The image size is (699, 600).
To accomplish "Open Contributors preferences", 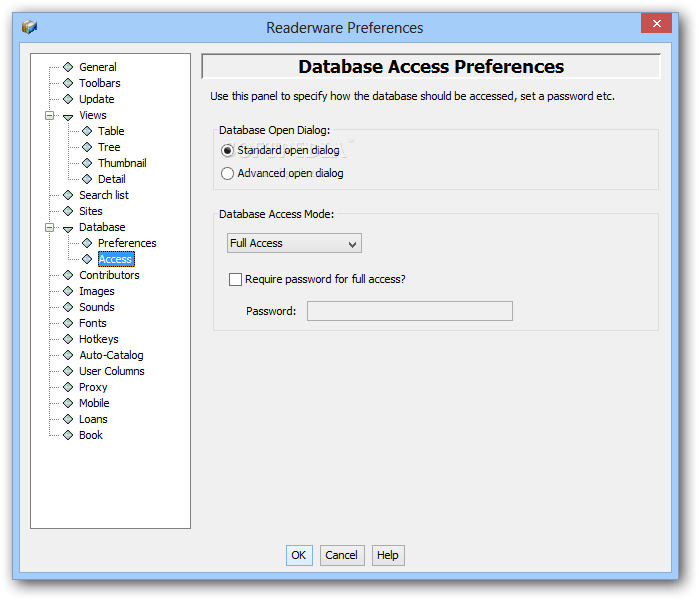I will coord(109,275).
